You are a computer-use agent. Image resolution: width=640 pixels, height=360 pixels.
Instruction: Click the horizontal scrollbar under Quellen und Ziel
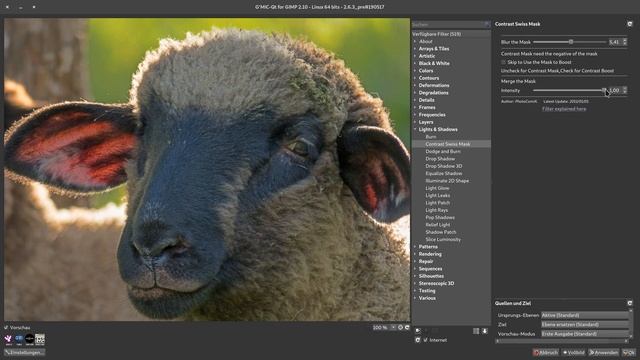[x=562, y=341]
